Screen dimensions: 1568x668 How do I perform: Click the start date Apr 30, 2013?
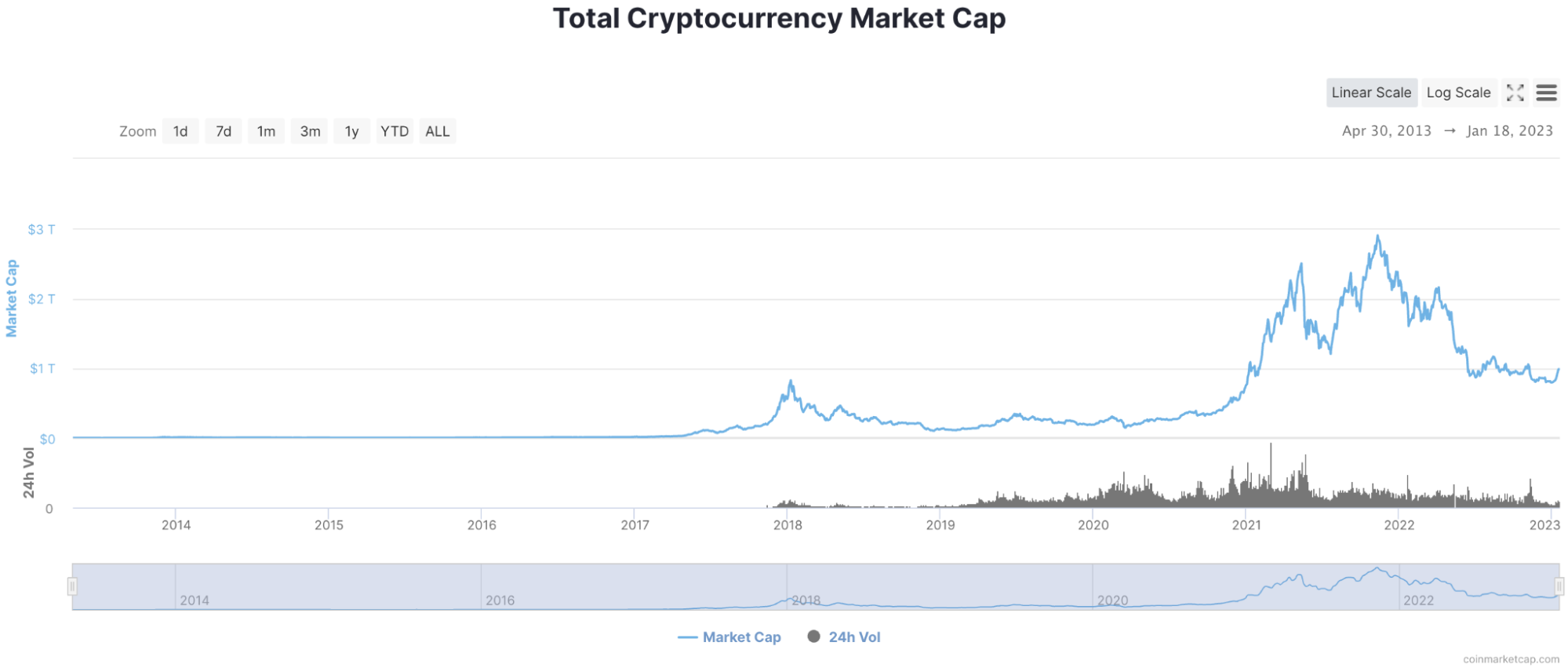(x=1386, y=131)
